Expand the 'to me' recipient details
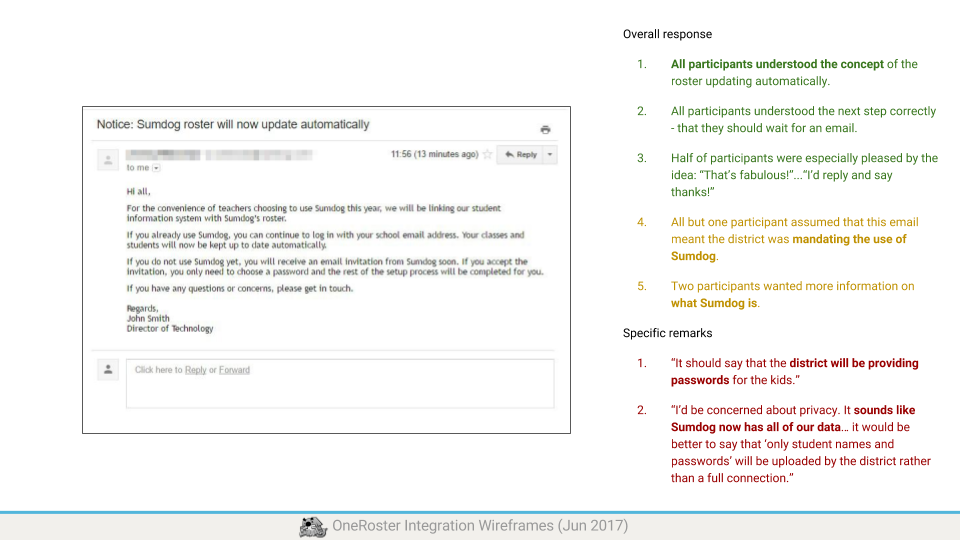The height and width of the screenshot is (540, 960). click(156, 168)
